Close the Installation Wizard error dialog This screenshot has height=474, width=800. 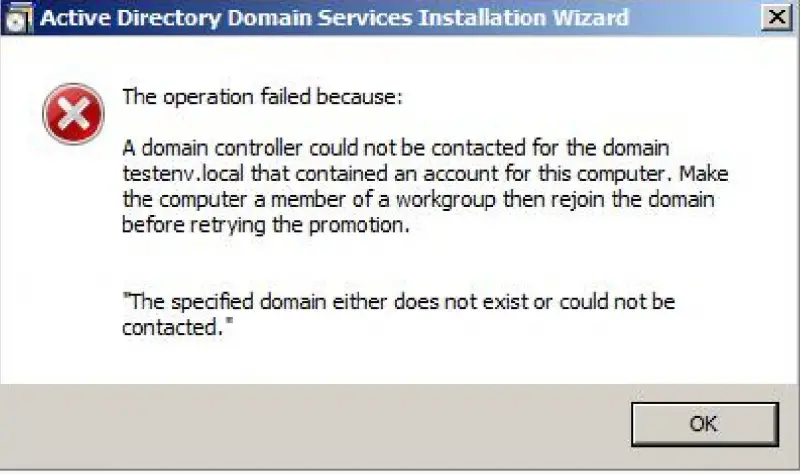click(777, 17)
